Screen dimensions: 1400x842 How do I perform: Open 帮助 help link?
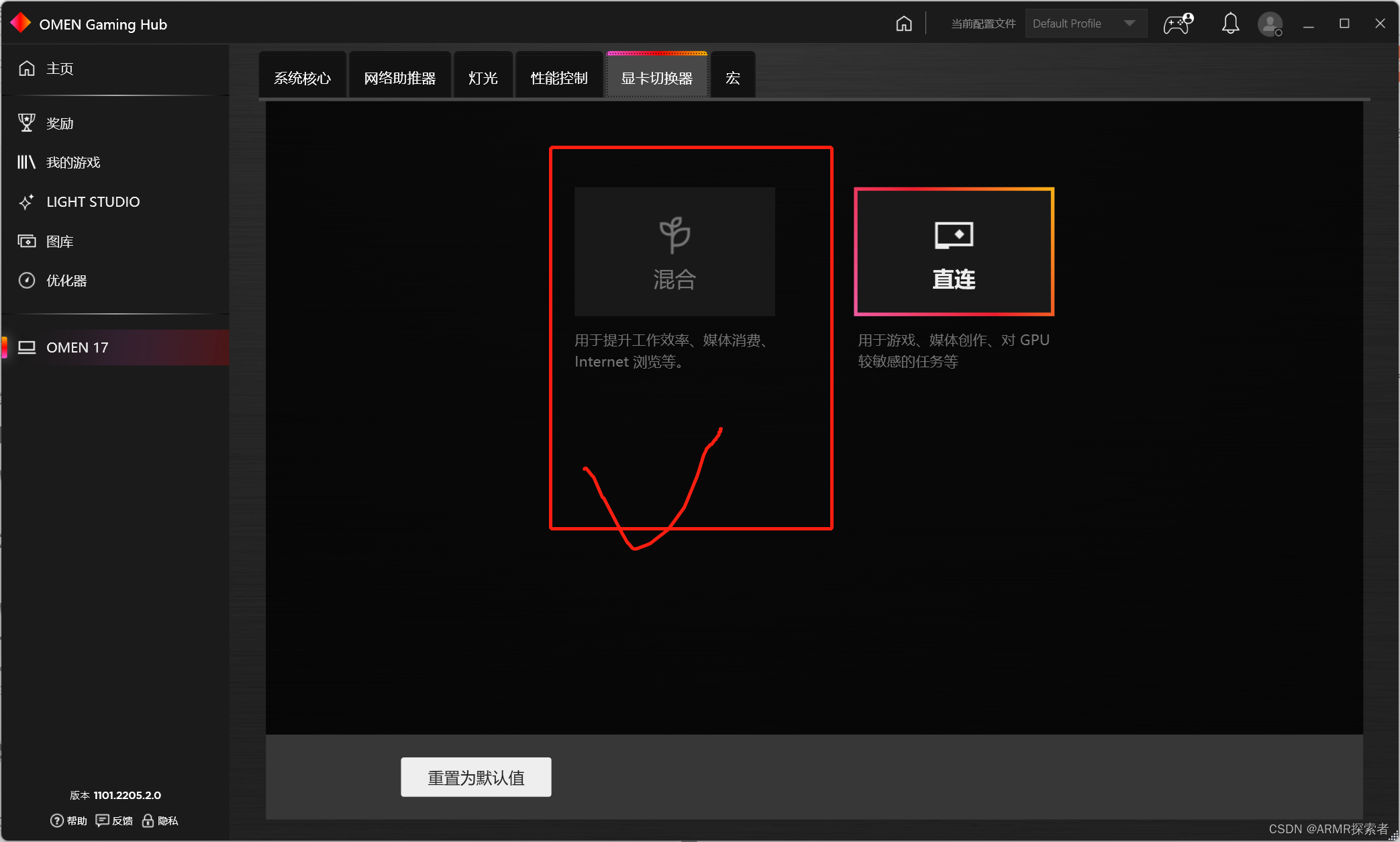coord(69,821)
